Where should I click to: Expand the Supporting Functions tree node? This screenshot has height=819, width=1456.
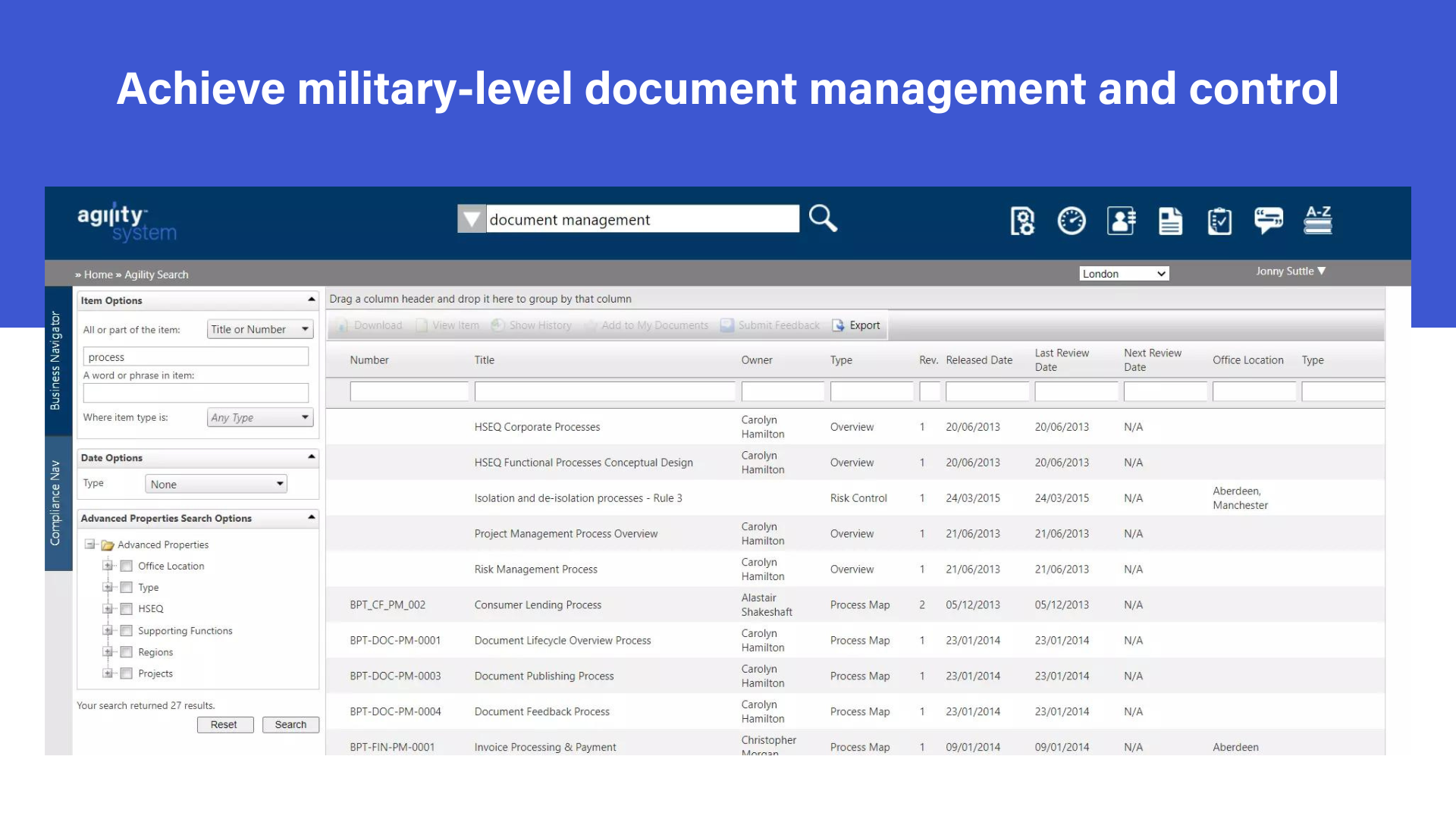[x=108, y=630]
